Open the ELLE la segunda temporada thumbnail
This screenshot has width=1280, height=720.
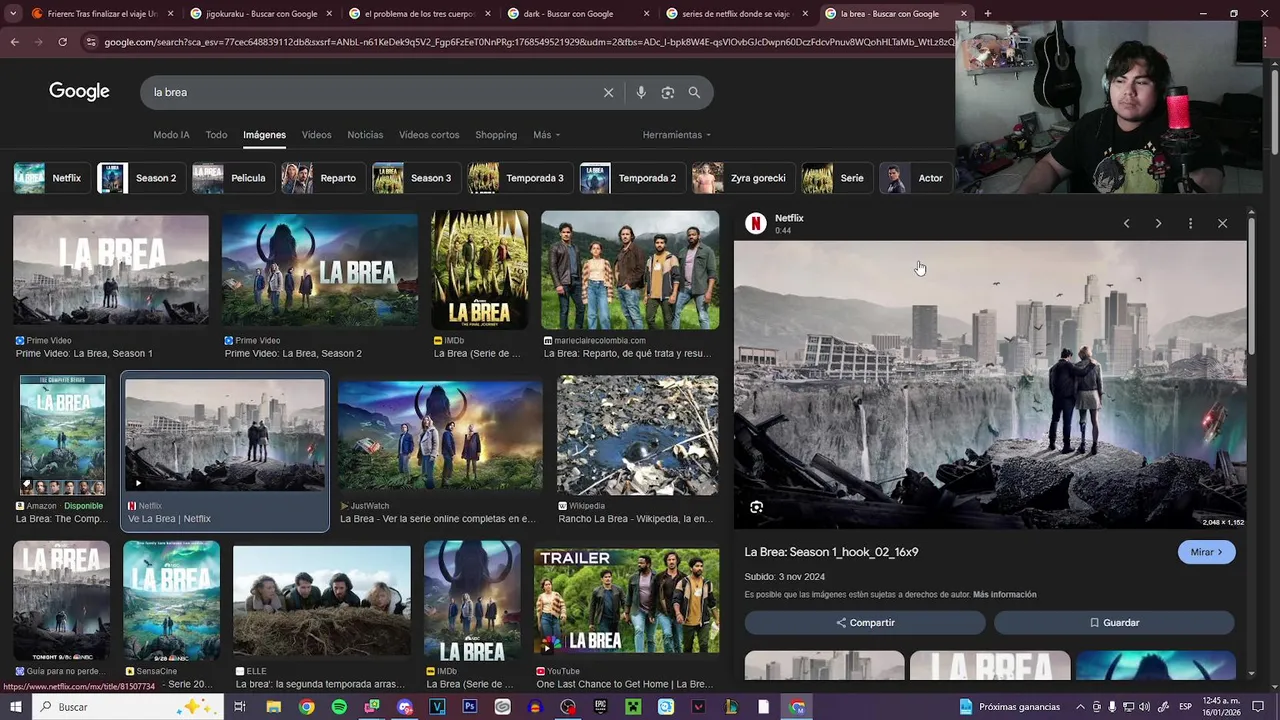(x=322, y=601)
